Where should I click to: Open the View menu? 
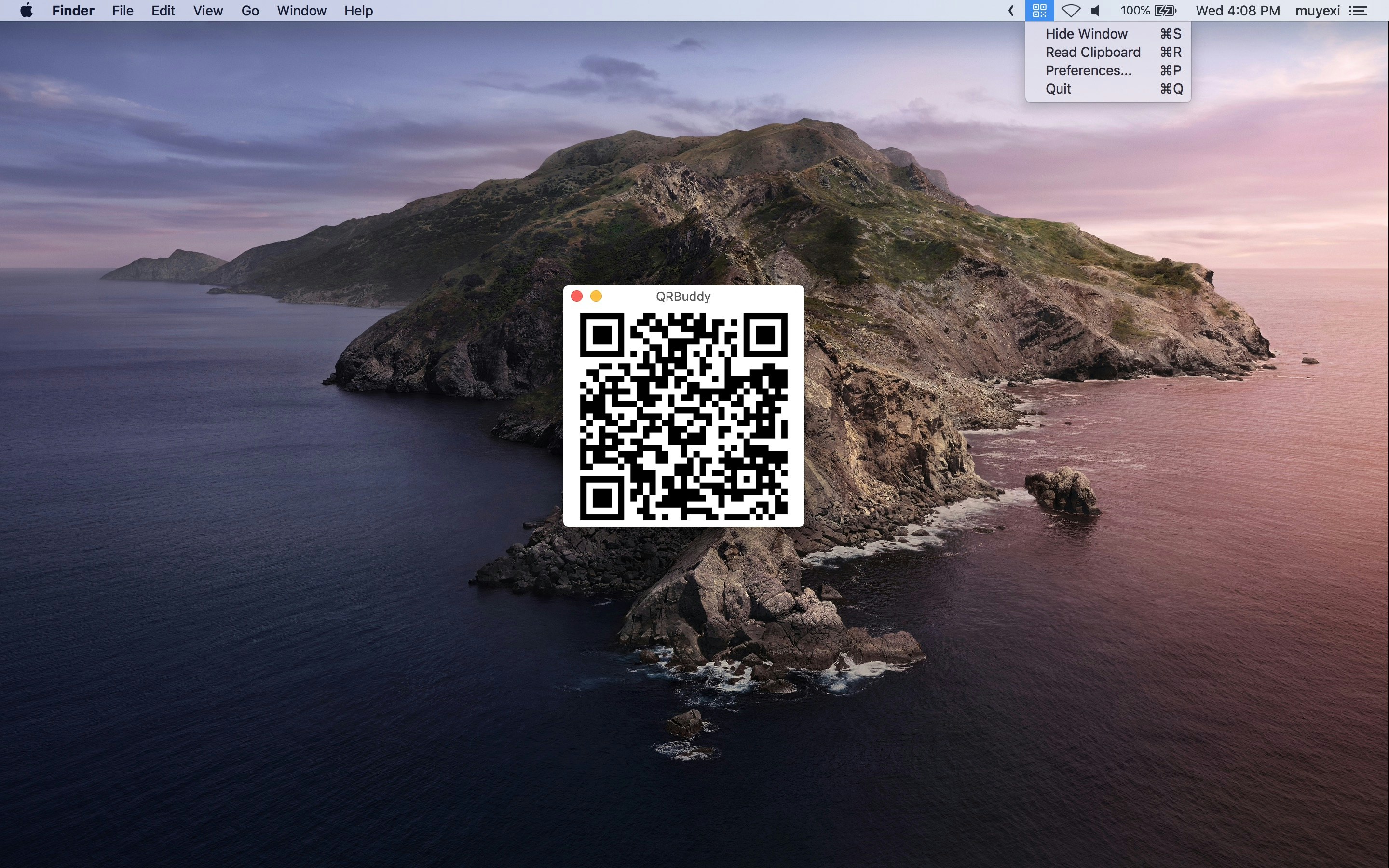(208, 10)
